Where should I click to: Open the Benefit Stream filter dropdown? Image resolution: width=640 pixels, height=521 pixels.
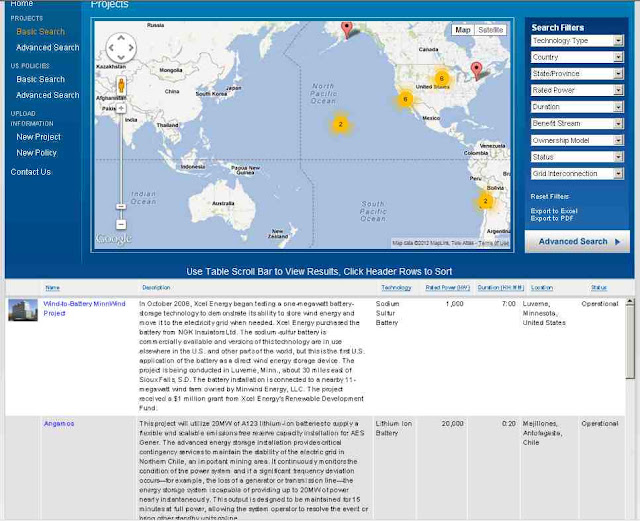point(577,123)
